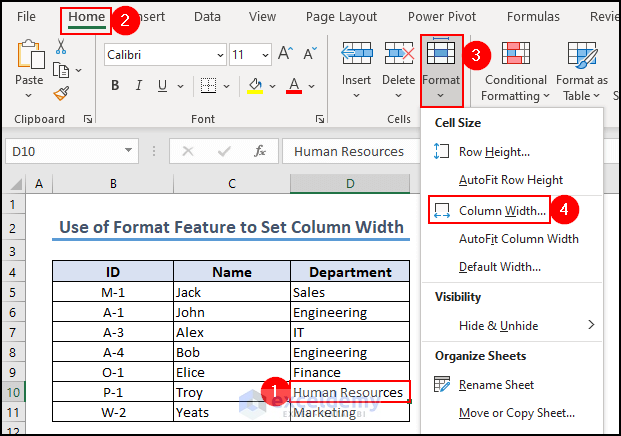The image size is (621, 436).
Task: Click the Rename Sheet option
Action: pyautogui.click(x=496, y=385)
